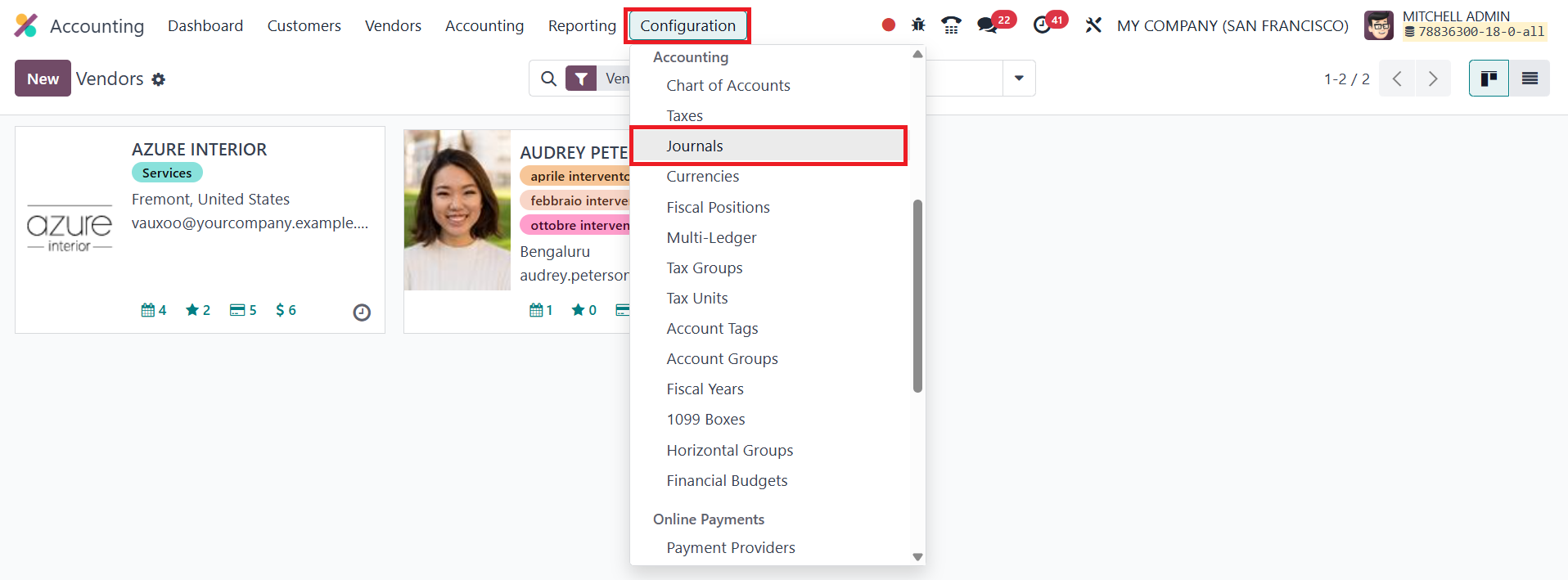Click scrollbar up arrow in menu
The height and width of the screenshot is (580, 1568).
click(917, 54)
